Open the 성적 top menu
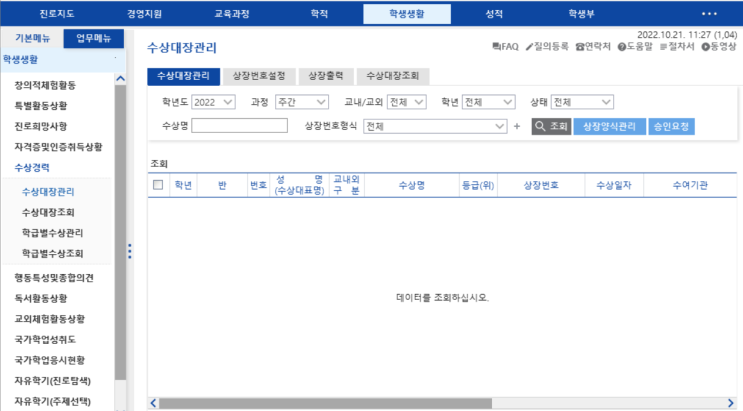Image resolution: width=743 pixels, height=411 pixels. [x=494, y=14]
